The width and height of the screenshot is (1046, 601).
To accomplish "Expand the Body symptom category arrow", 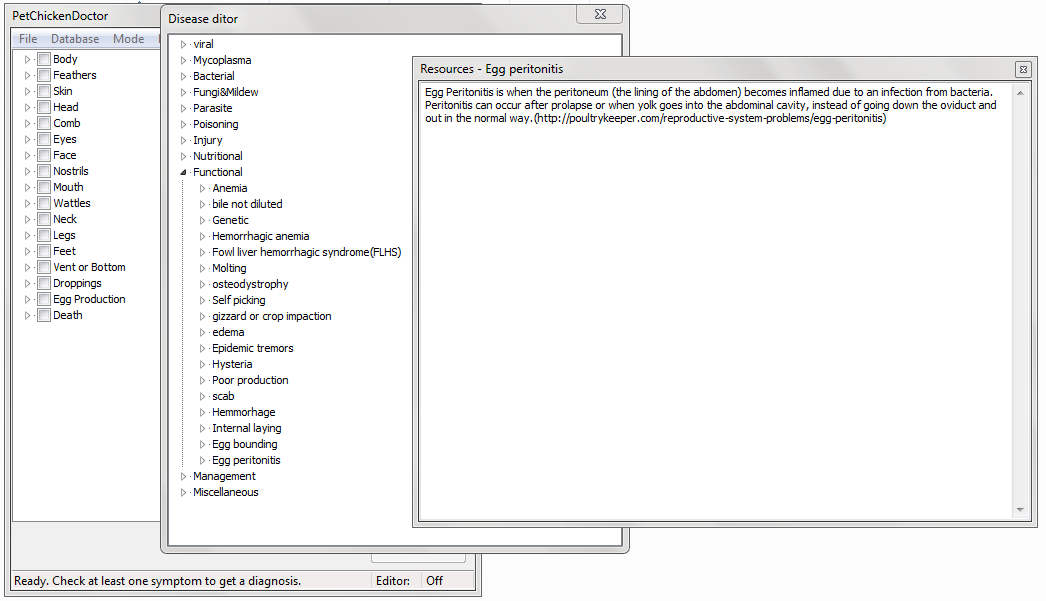I will click(28, 59).
